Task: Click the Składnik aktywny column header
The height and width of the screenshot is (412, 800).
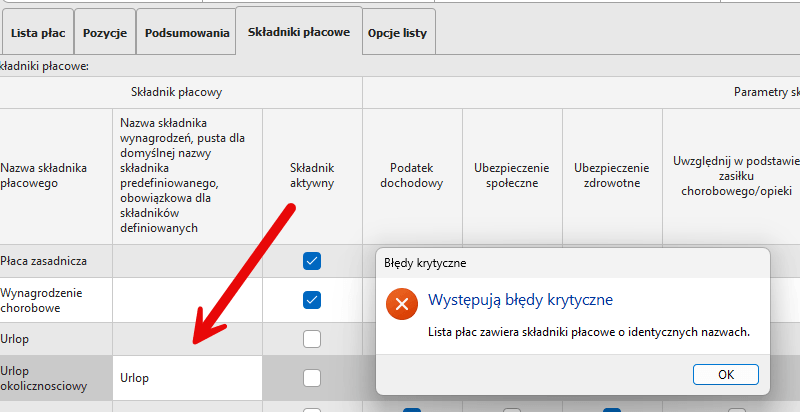Action: 312,176
